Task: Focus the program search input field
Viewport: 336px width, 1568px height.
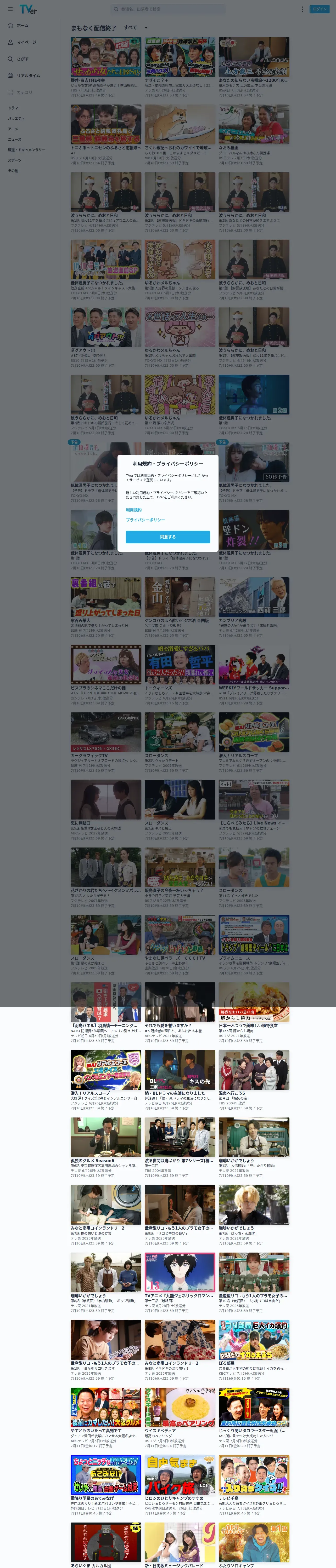Action: [x=168, y=9]
